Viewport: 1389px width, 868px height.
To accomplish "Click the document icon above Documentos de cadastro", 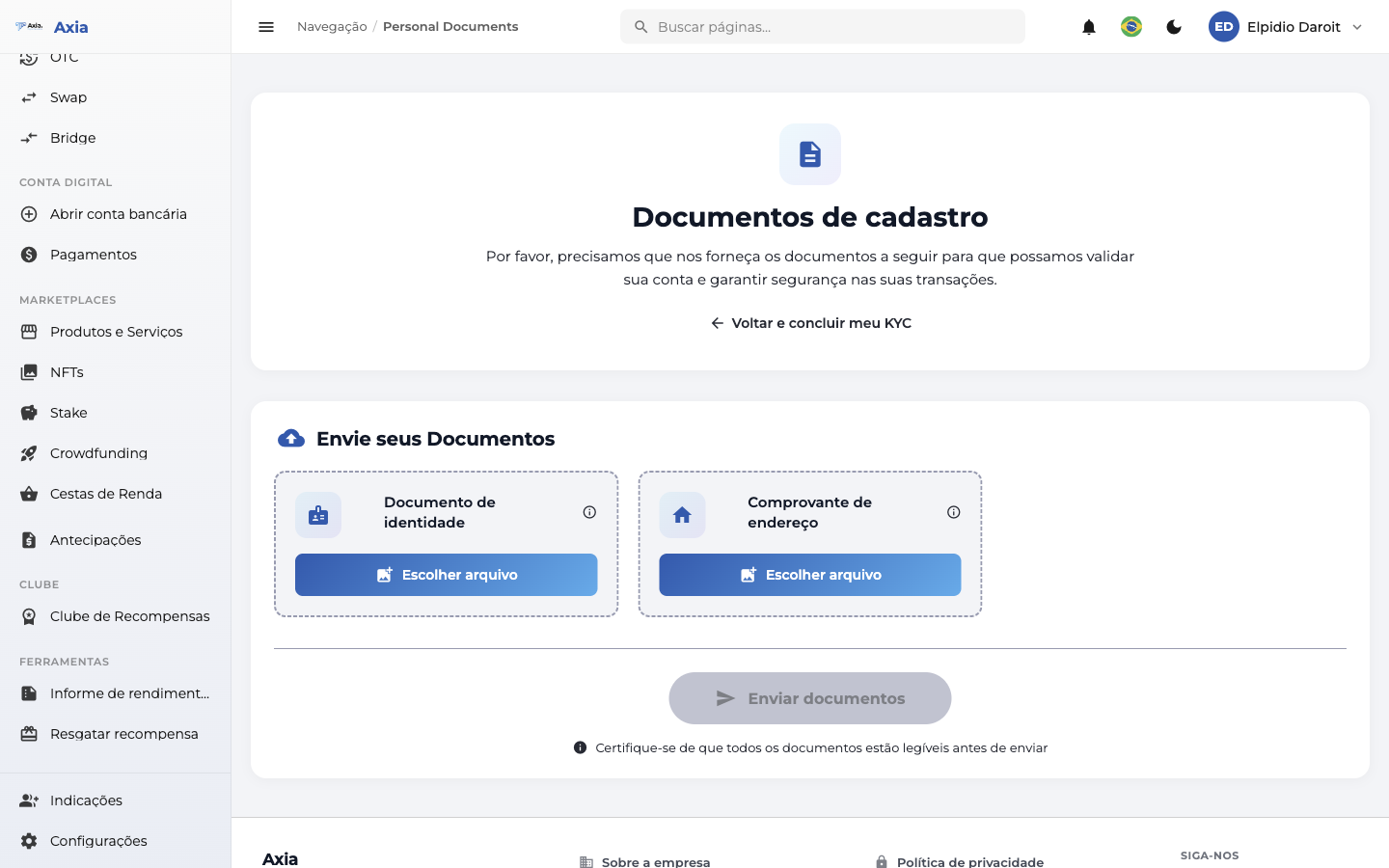I will click(x=810, y=154).
